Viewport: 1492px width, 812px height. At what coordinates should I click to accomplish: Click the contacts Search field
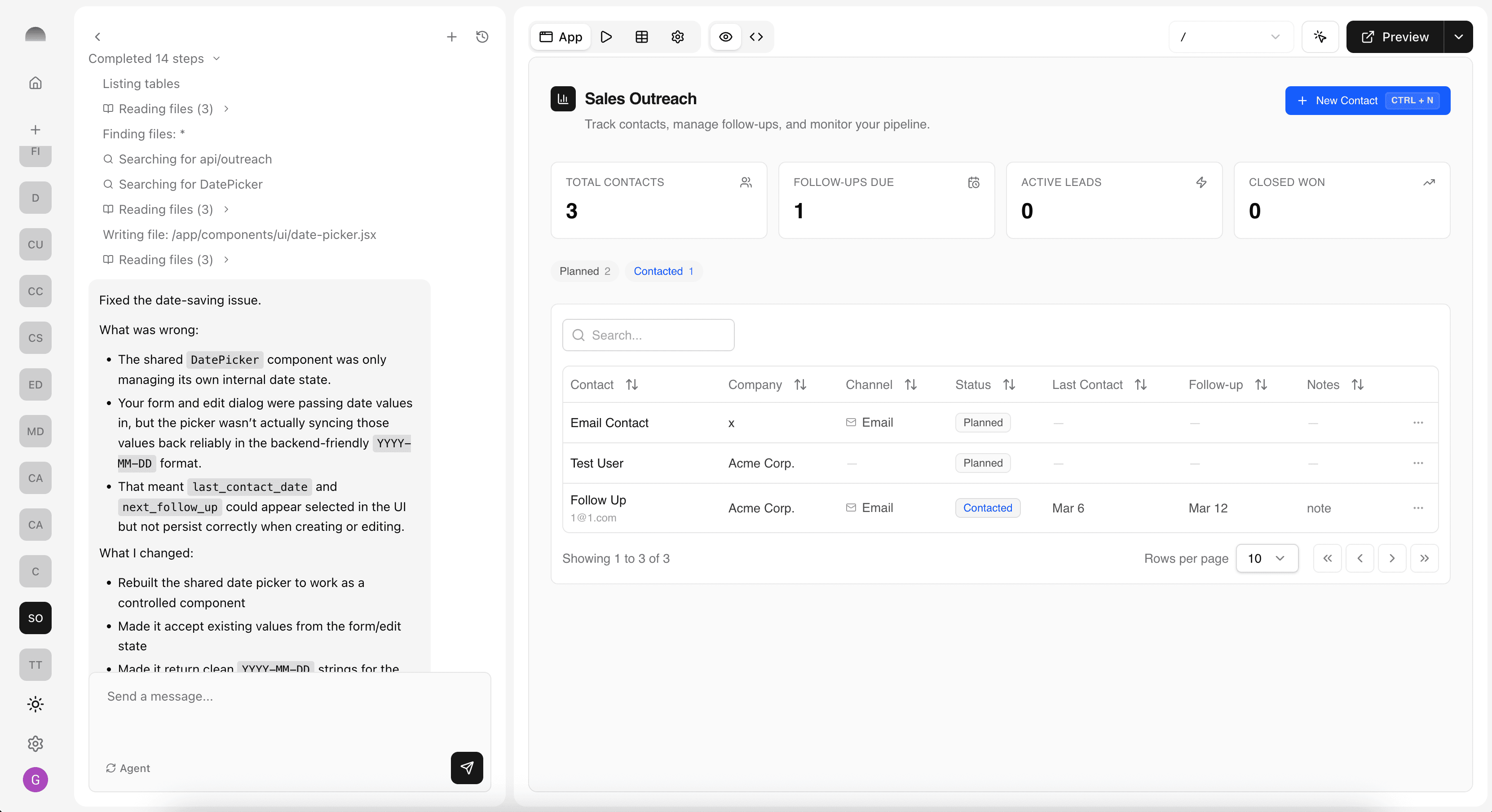(648, 335)
